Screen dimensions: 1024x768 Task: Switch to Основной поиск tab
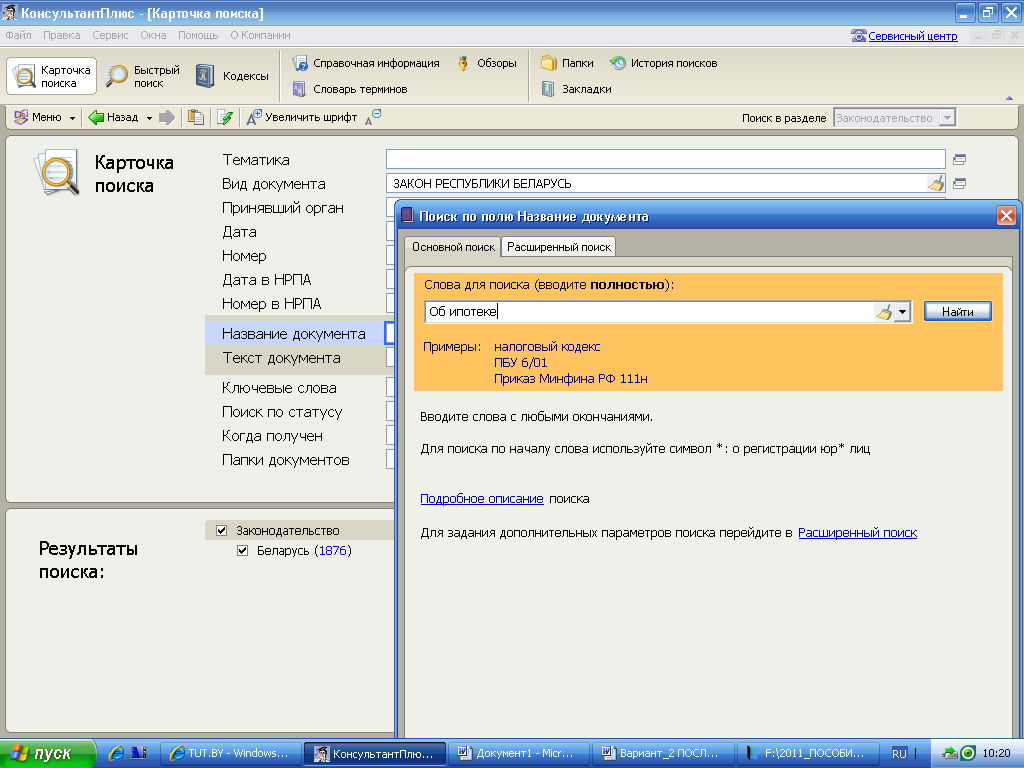click(x=453, y=248)
